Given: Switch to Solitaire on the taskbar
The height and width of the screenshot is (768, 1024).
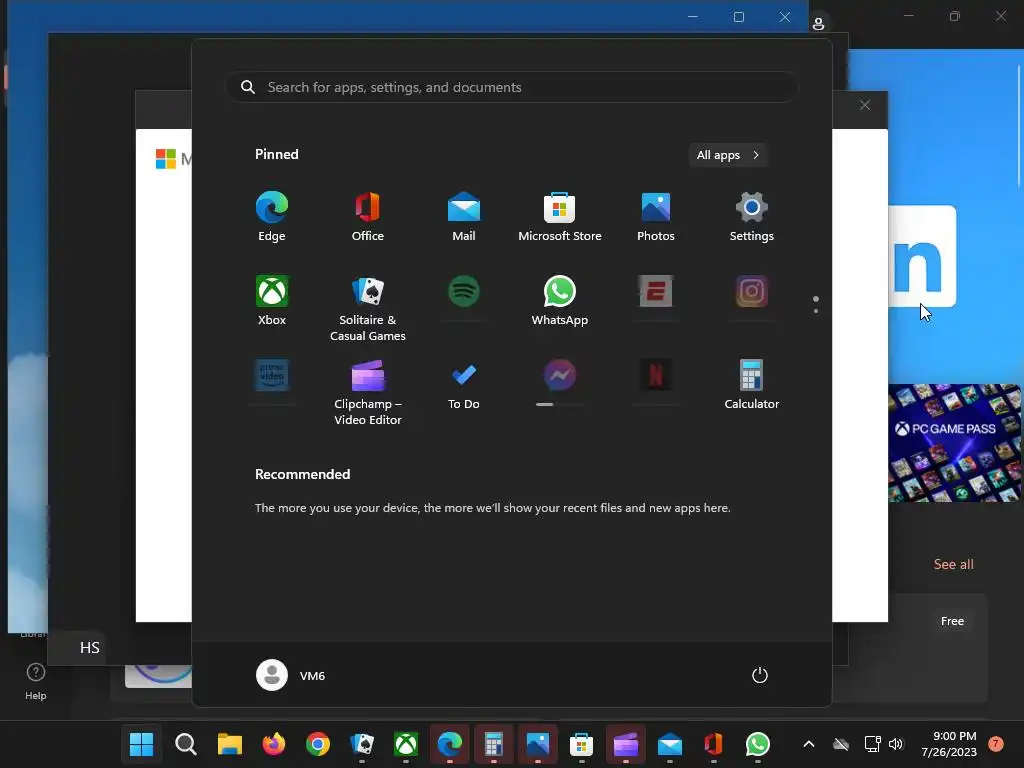Looking at the screenshot, I should point(362,744).
